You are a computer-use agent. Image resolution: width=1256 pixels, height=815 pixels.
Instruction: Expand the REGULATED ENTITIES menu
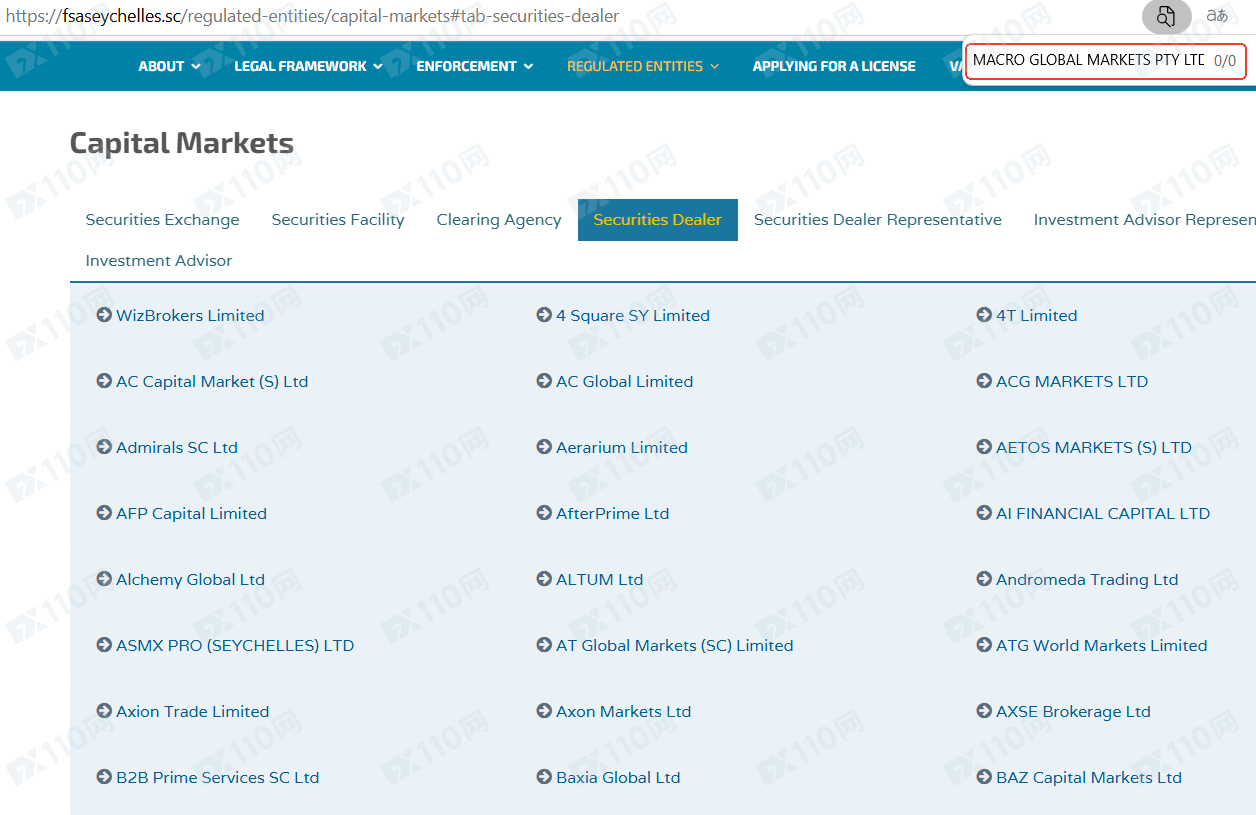[x=642, y=66]
